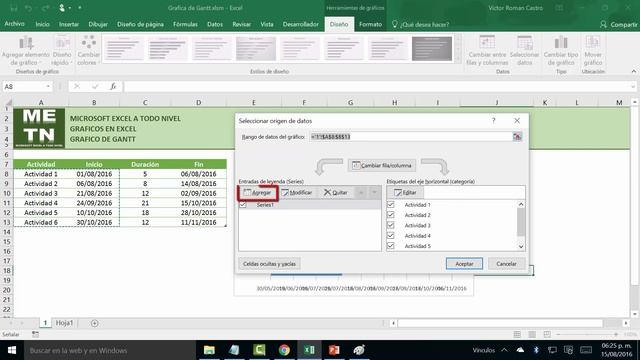Open Chrome from the taskbar
This screenshot has width=640, height=360.
click(284, 350)
